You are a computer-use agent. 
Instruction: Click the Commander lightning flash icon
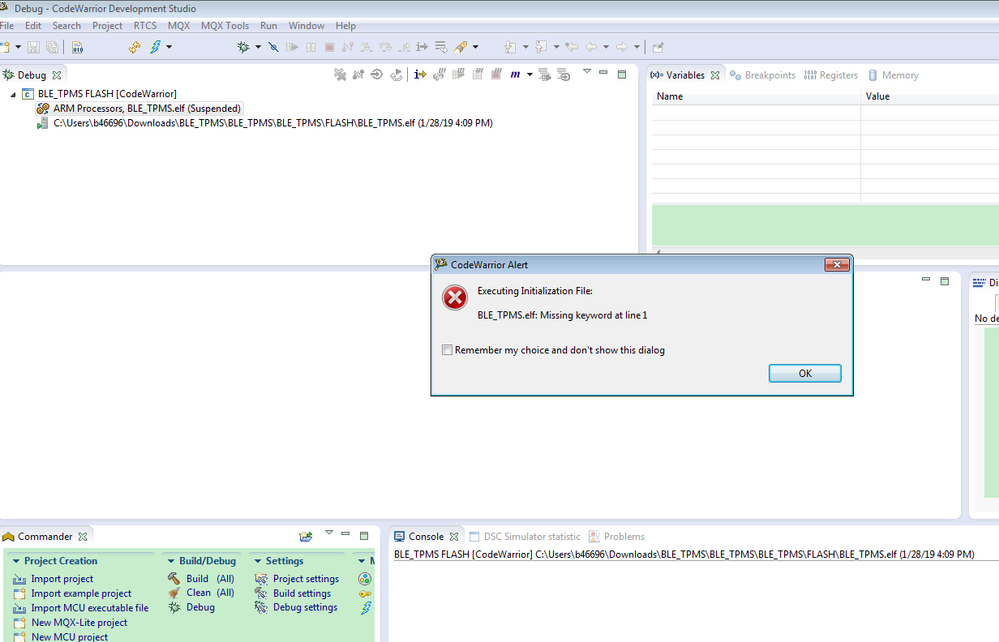pyautogui.click(x=366, y=608)
